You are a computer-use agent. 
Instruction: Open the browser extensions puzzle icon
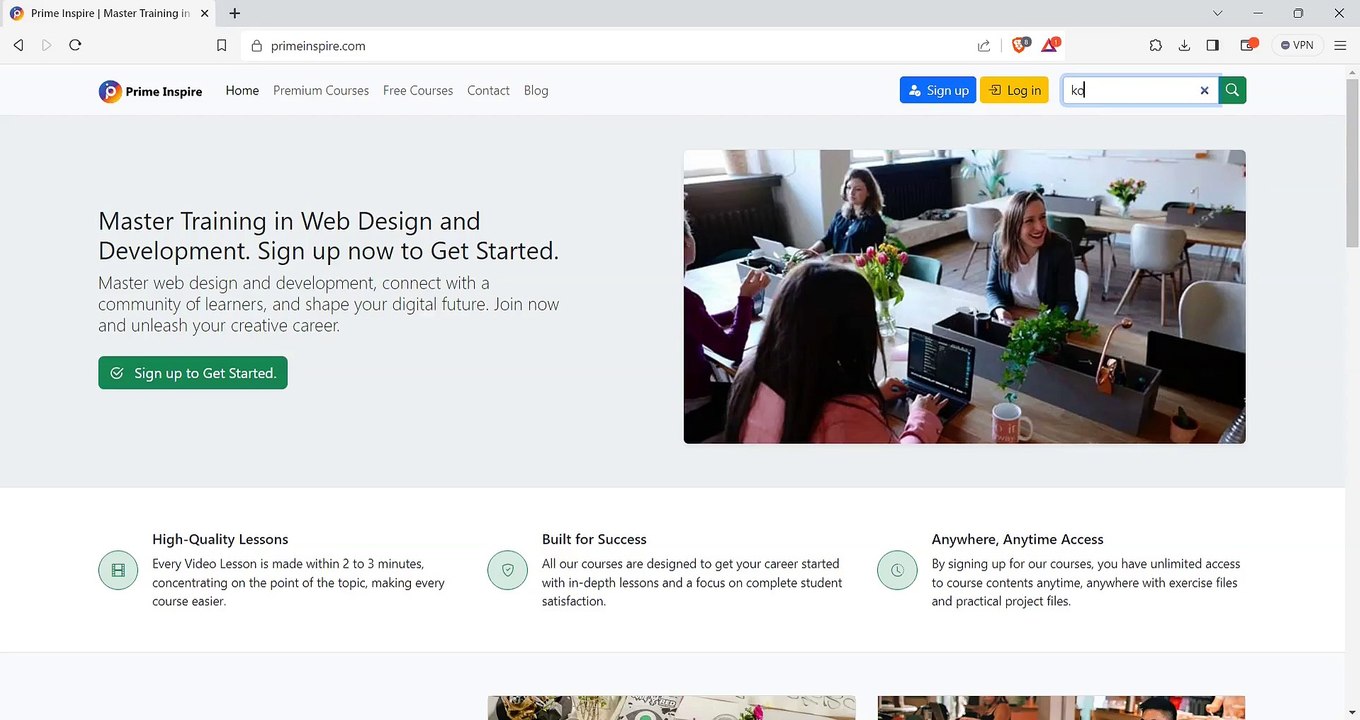point(1155,45)
